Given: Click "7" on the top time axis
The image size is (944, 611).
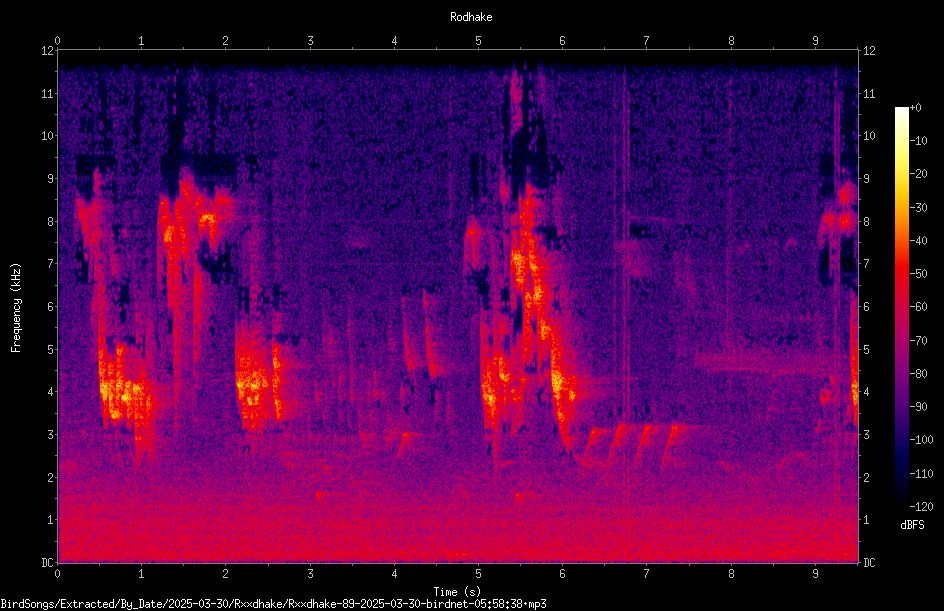Looking at the screenshot, I should click(647, 41).
